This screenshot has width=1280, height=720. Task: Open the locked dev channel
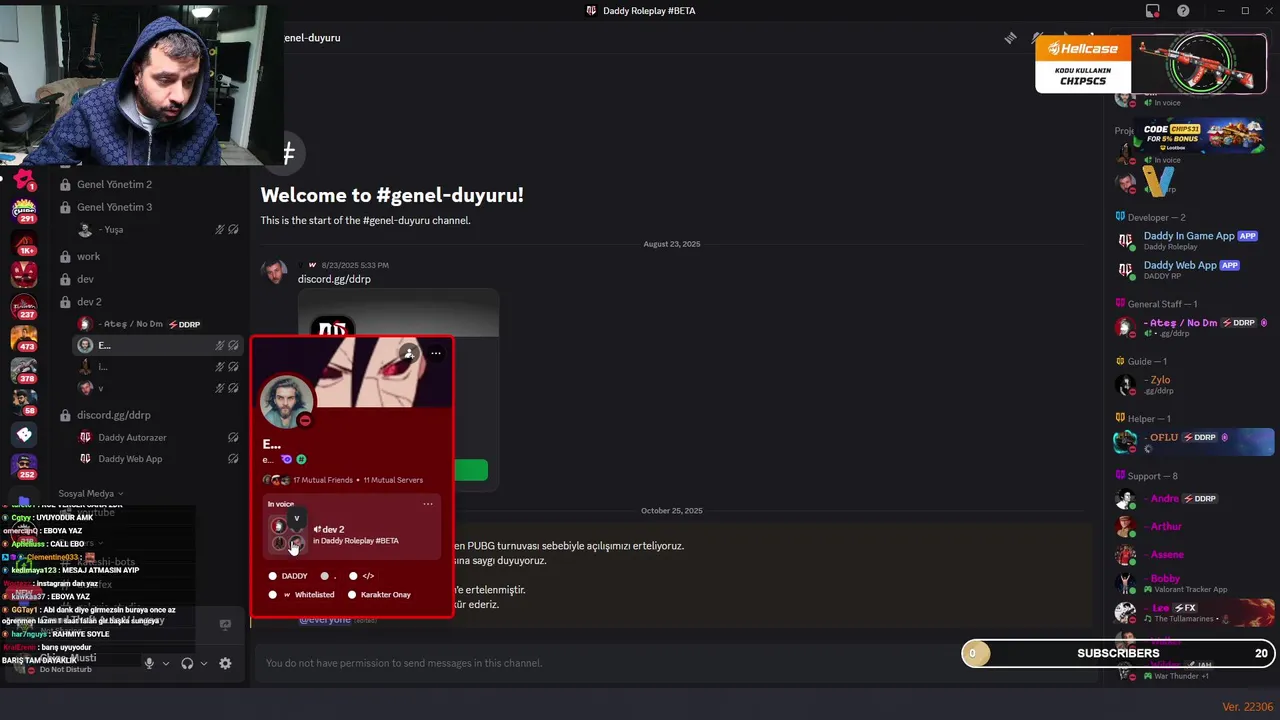[x=150, y=279]
